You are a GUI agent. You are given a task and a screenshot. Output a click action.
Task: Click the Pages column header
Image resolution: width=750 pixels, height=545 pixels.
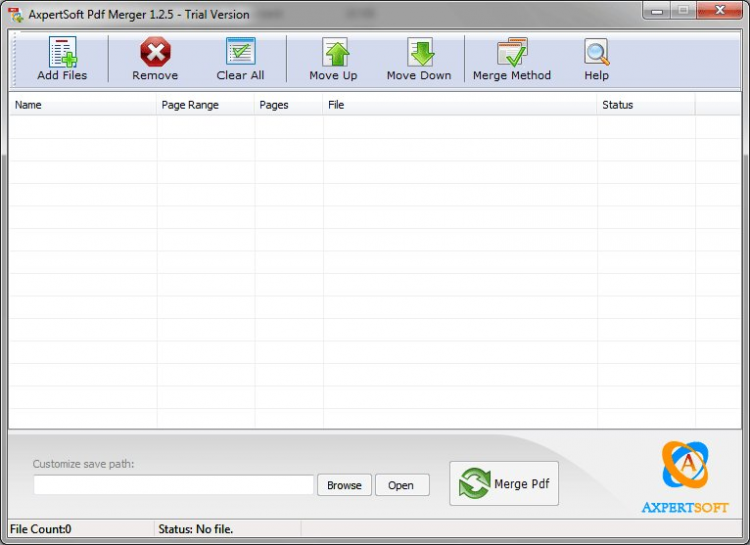pos(288,105)
